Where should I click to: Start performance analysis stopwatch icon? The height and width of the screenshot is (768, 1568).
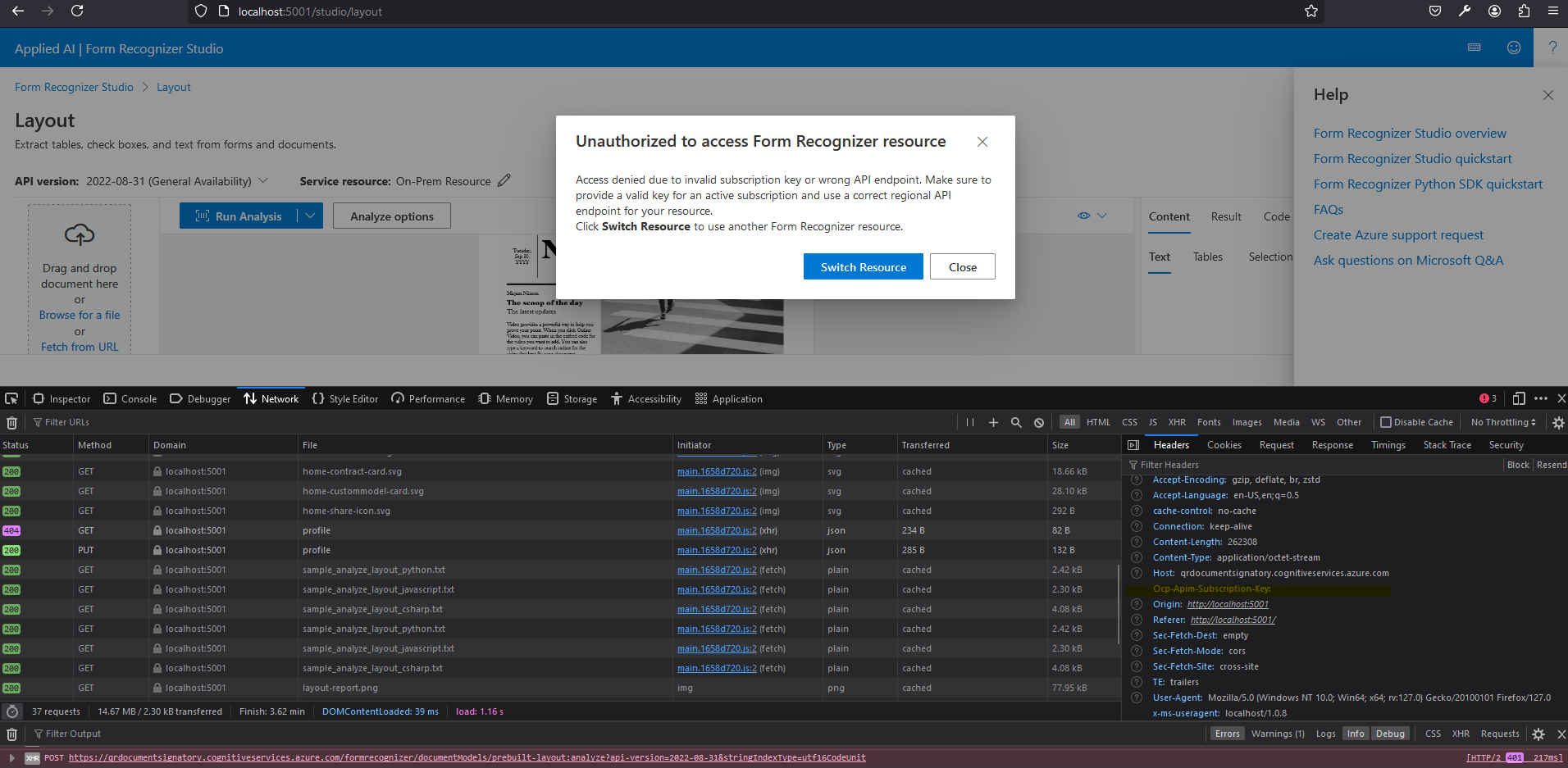point(12,711)
